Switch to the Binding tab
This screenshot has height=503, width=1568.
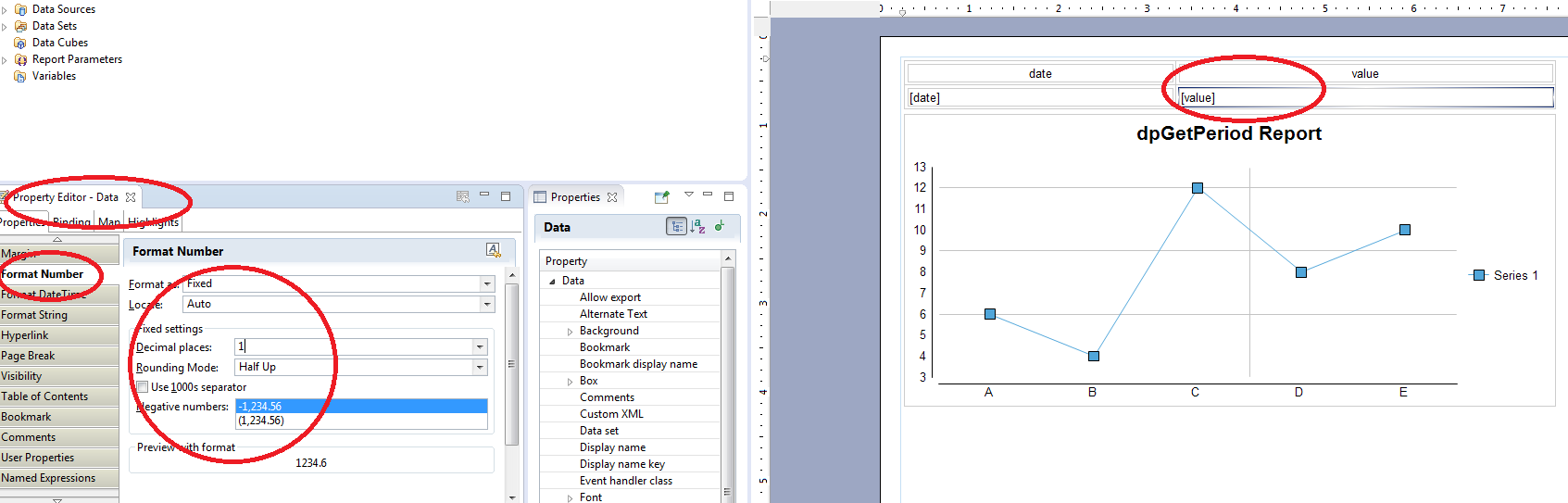(x=71, y=222)
